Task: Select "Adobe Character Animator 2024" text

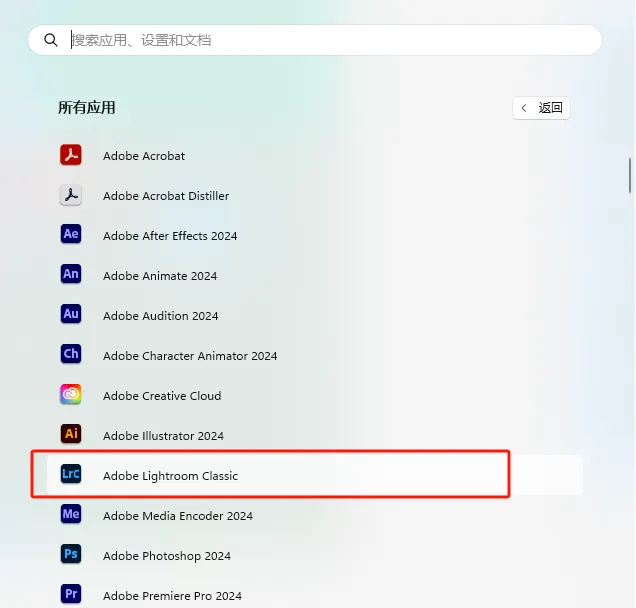Action: pos(190,356)
